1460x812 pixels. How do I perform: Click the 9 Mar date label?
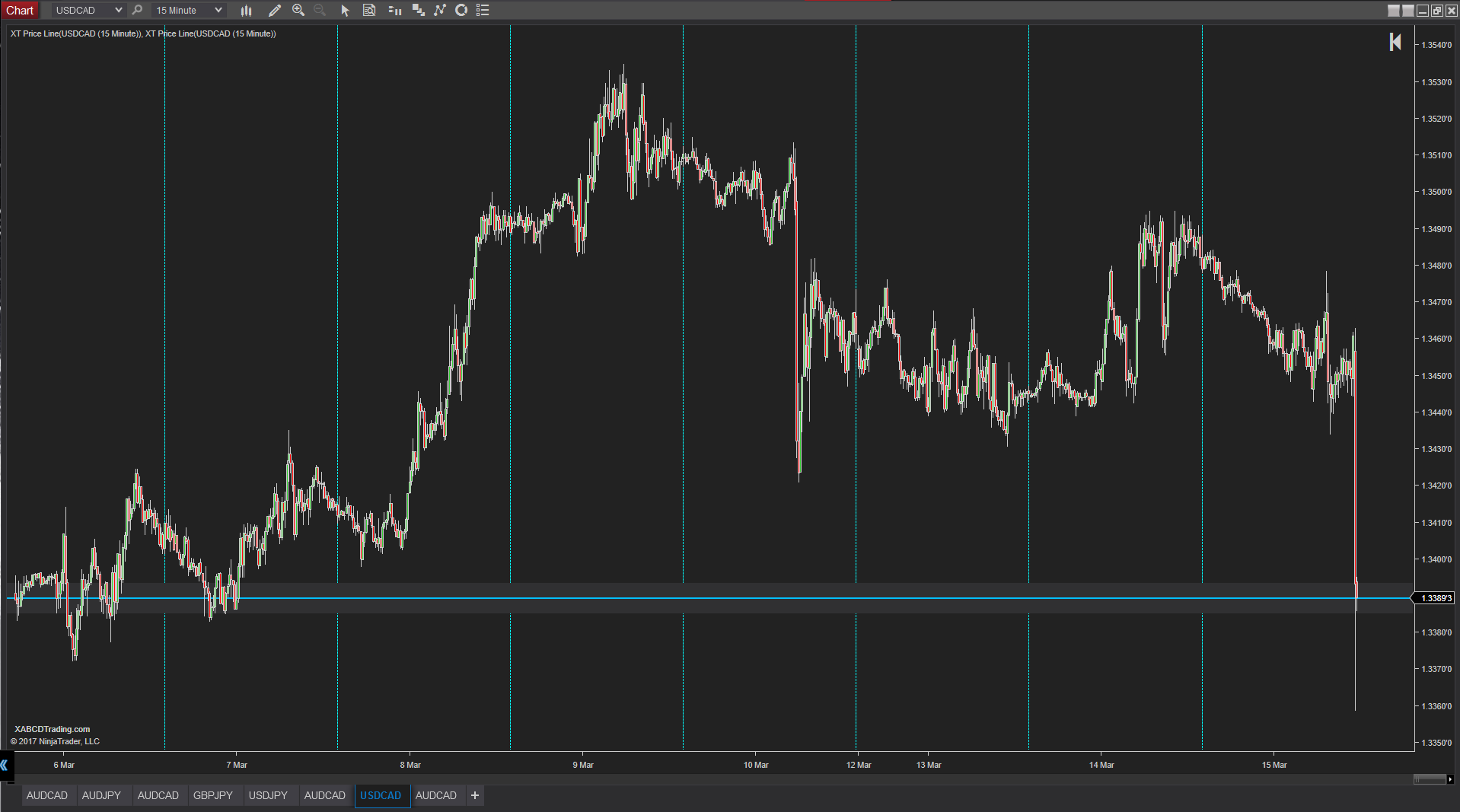583,765
